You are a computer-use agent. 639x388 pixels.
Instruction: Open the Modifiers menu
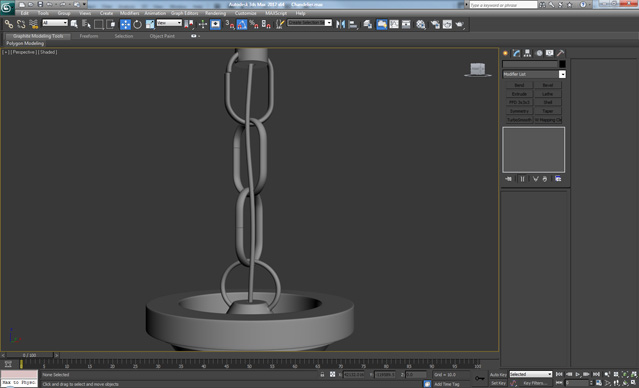[x=129, y=13]
